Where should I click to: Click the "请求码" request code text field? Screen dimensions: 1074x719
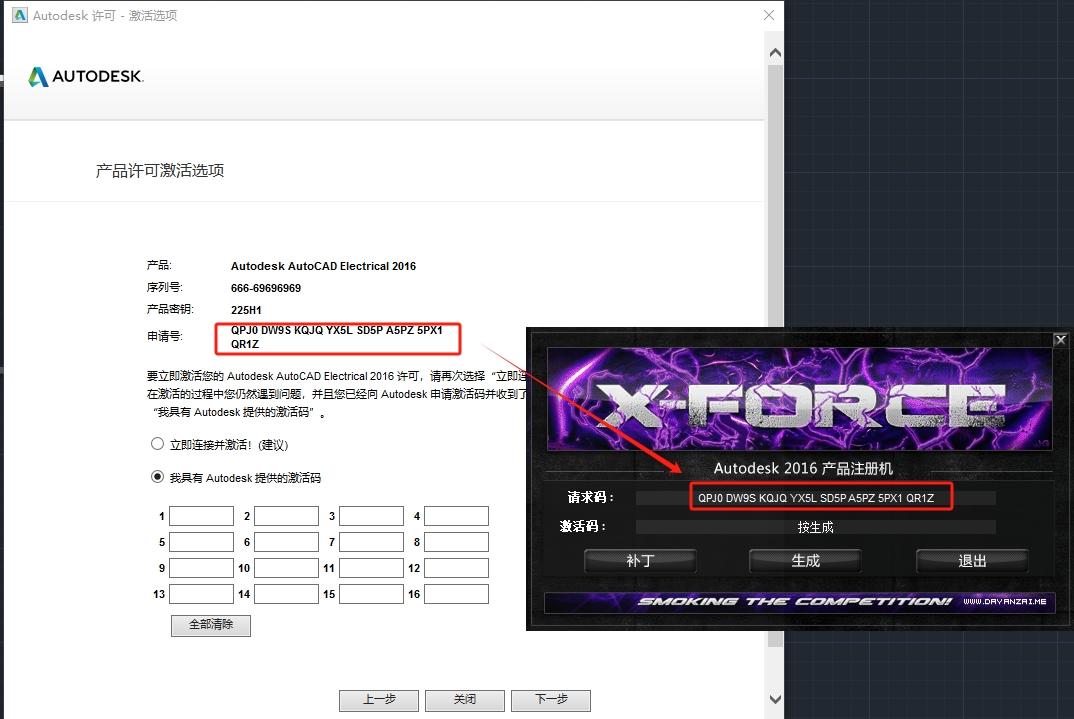coord(816,498)
